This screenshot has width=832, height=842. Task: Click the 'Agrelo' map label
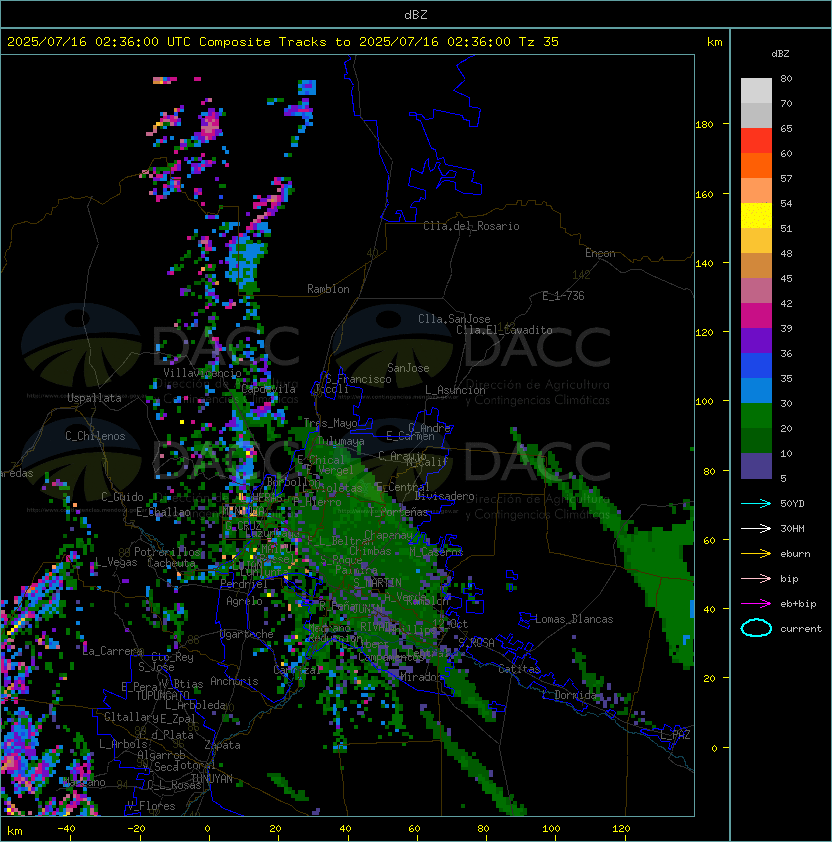point(244,601)
